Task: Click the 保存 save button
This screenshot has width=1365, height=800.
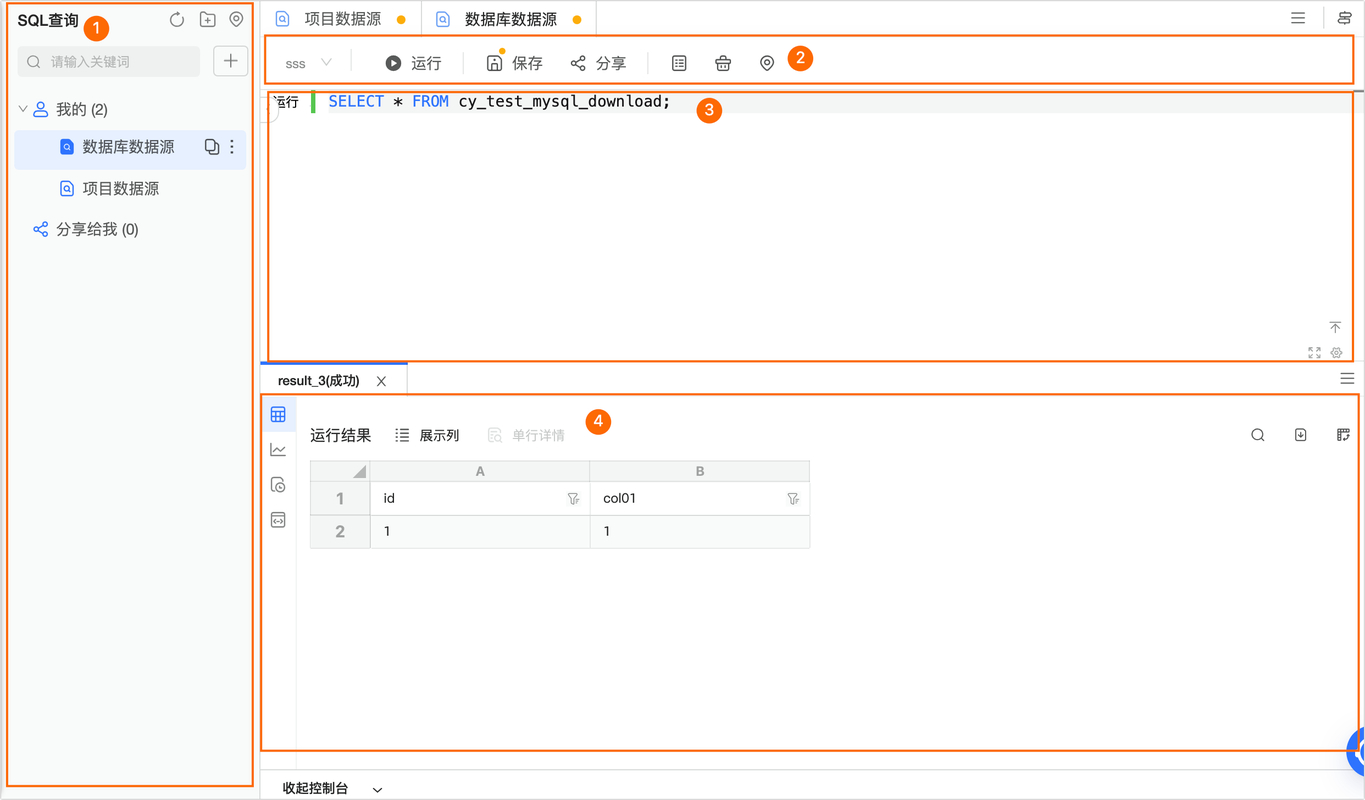Action: 515,62
